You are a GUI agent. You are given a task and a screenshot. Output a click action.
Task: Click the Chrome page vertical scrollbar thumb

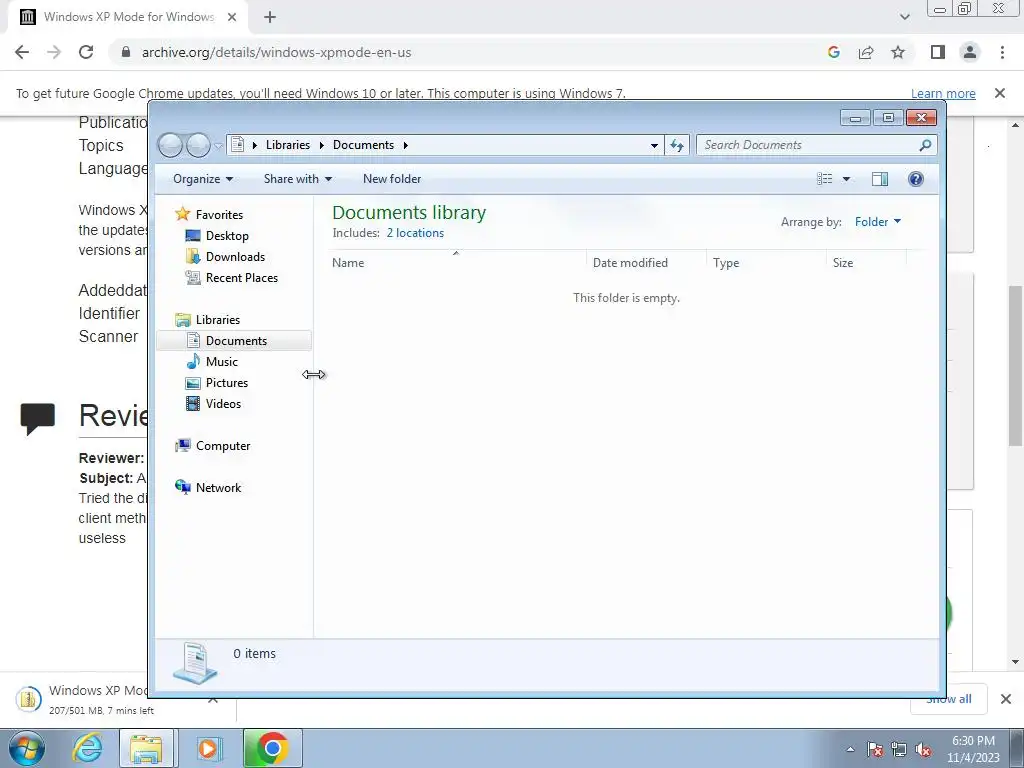[1016, 366]
